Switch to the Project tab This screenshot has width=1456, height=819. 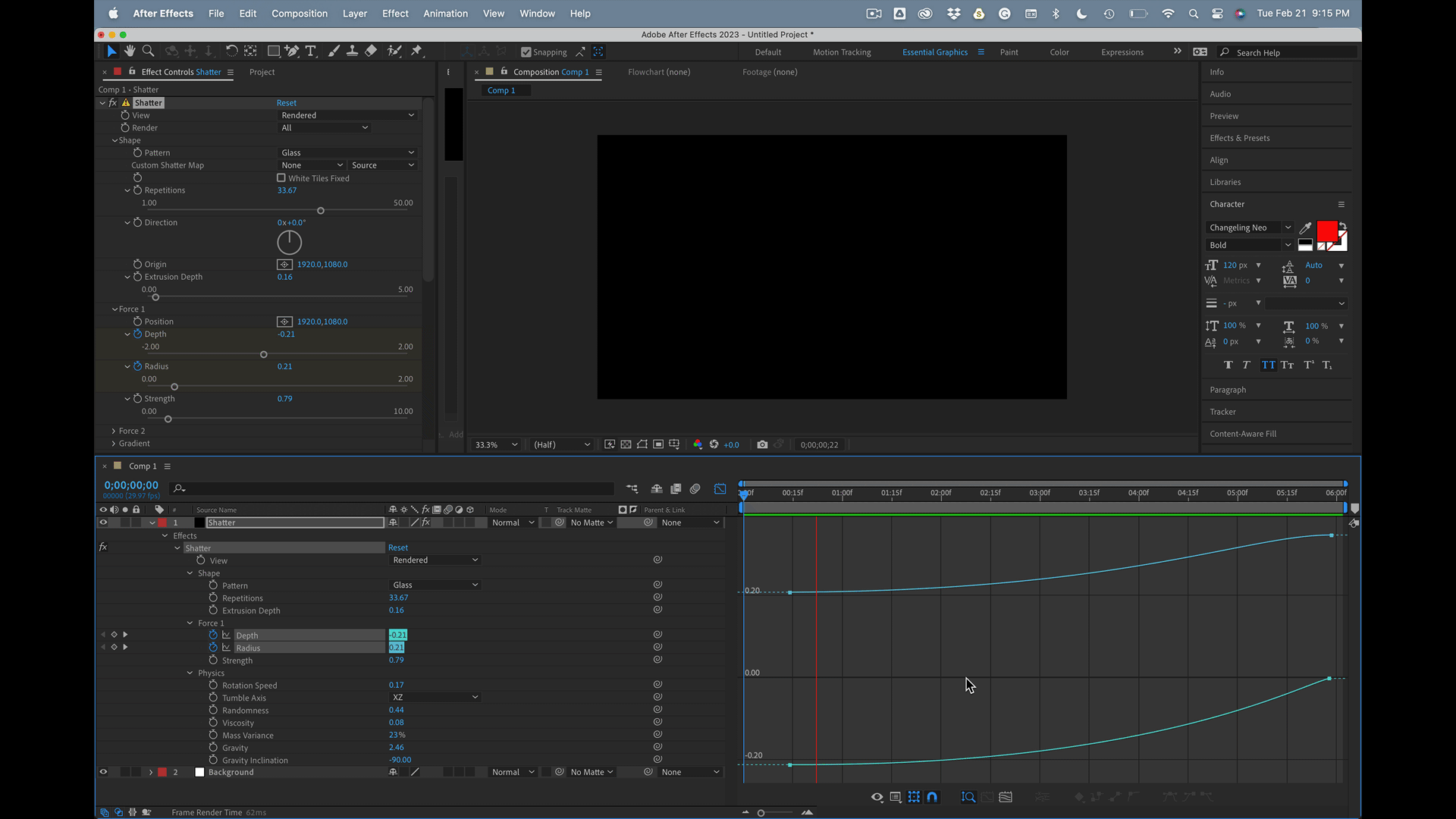click(x=262, y=72)
